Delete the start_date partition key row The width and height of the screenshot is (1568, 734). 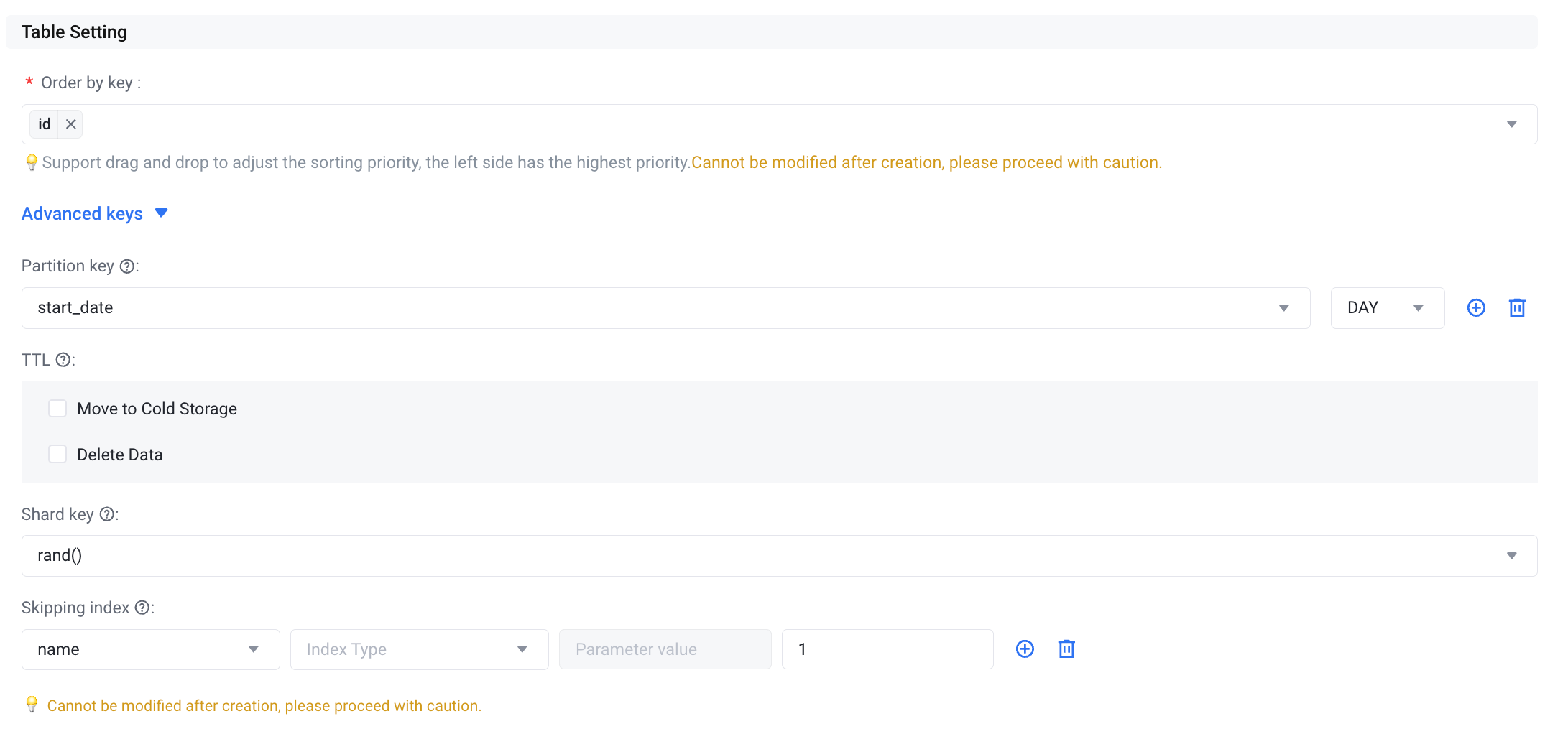coord(1517,308)
